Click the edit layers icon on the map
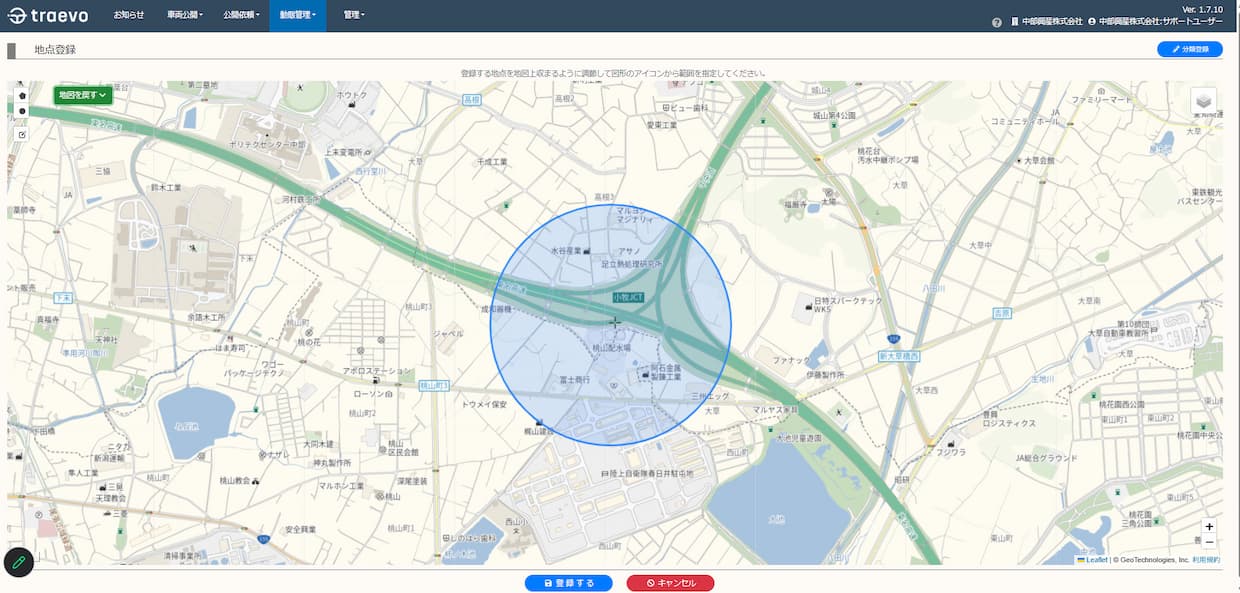The image size is (1240, 593). pyautogui.click(x=22, y=134)
